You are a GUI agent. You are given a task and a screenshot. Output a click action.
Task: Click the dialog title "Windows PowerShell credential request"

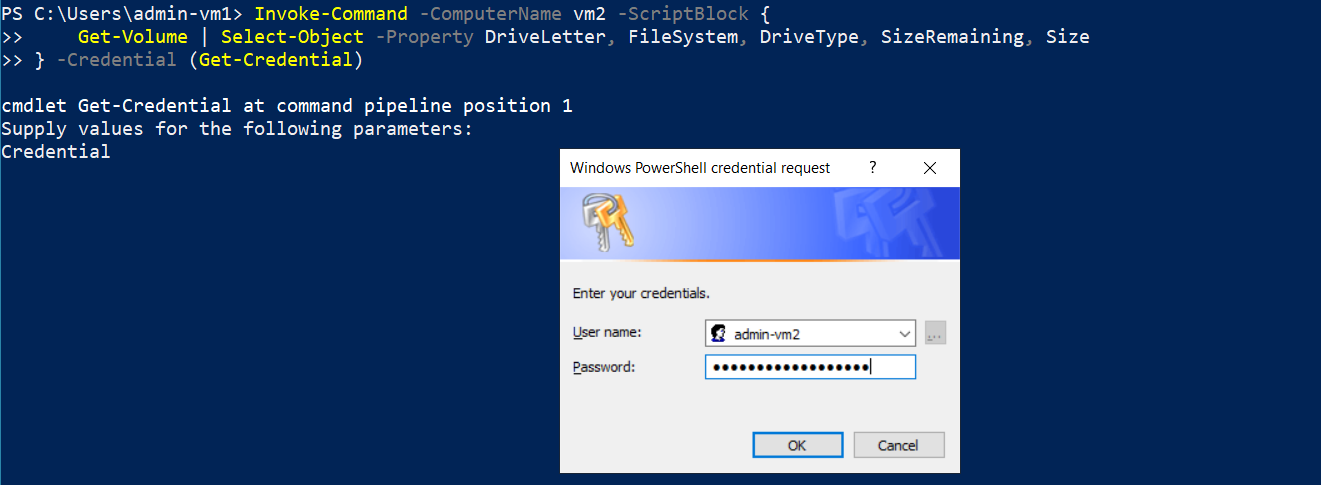pyautogui.click(x=700, y=168)
